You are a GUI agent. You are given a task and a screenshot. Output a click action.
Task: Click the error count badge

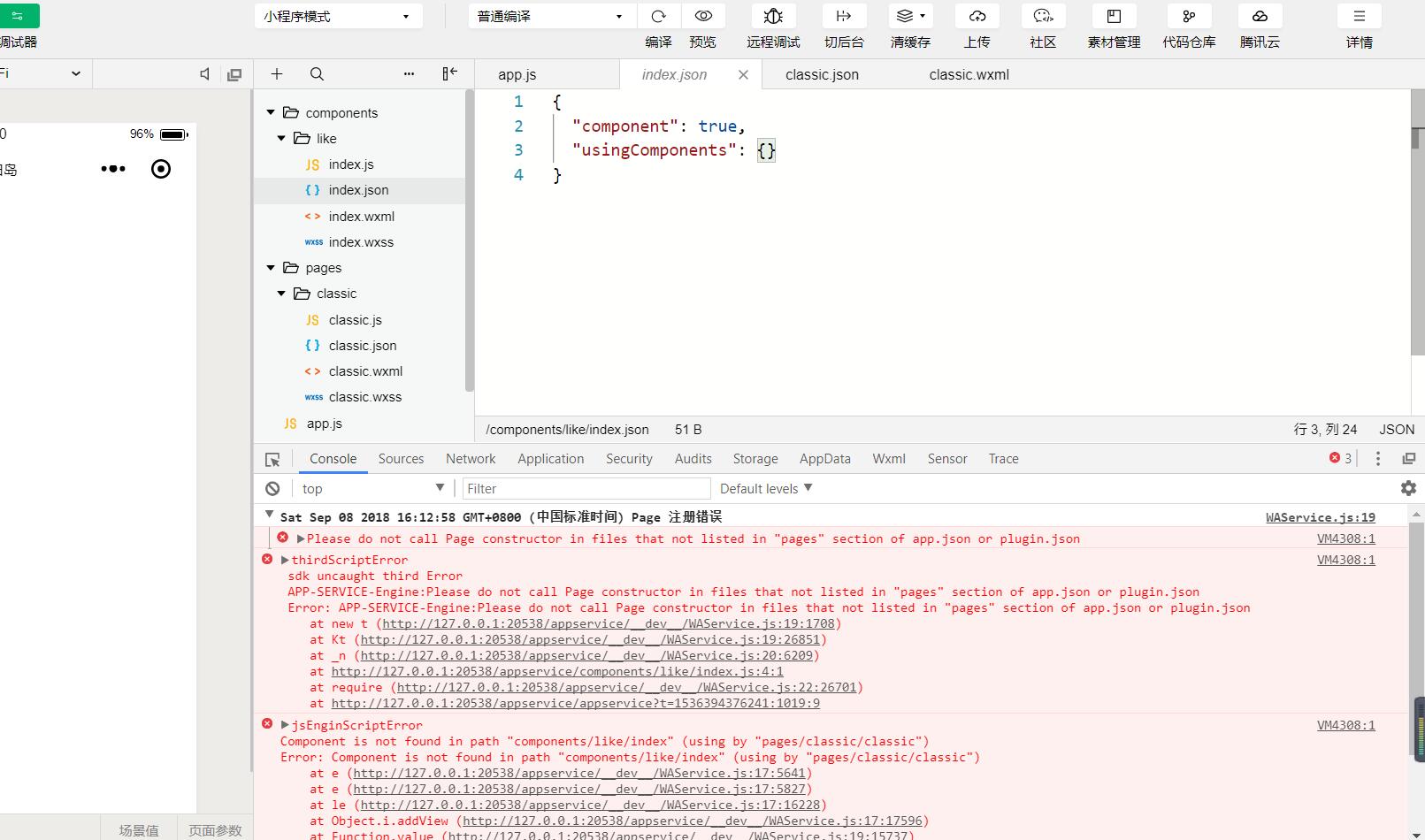tap(1340, 458)
